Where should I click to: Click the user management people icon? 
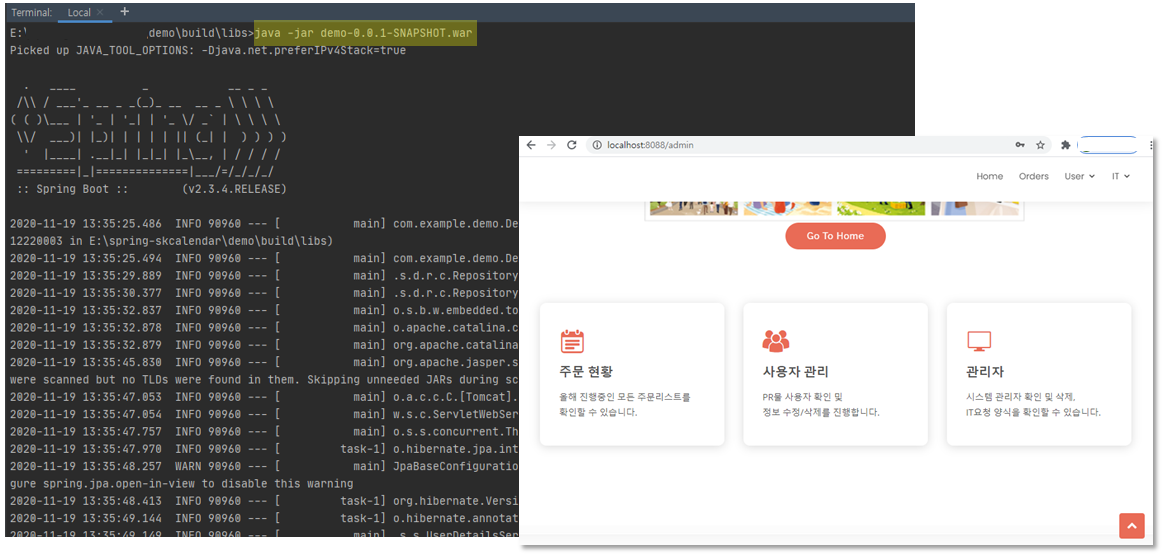tap(776, 341)
